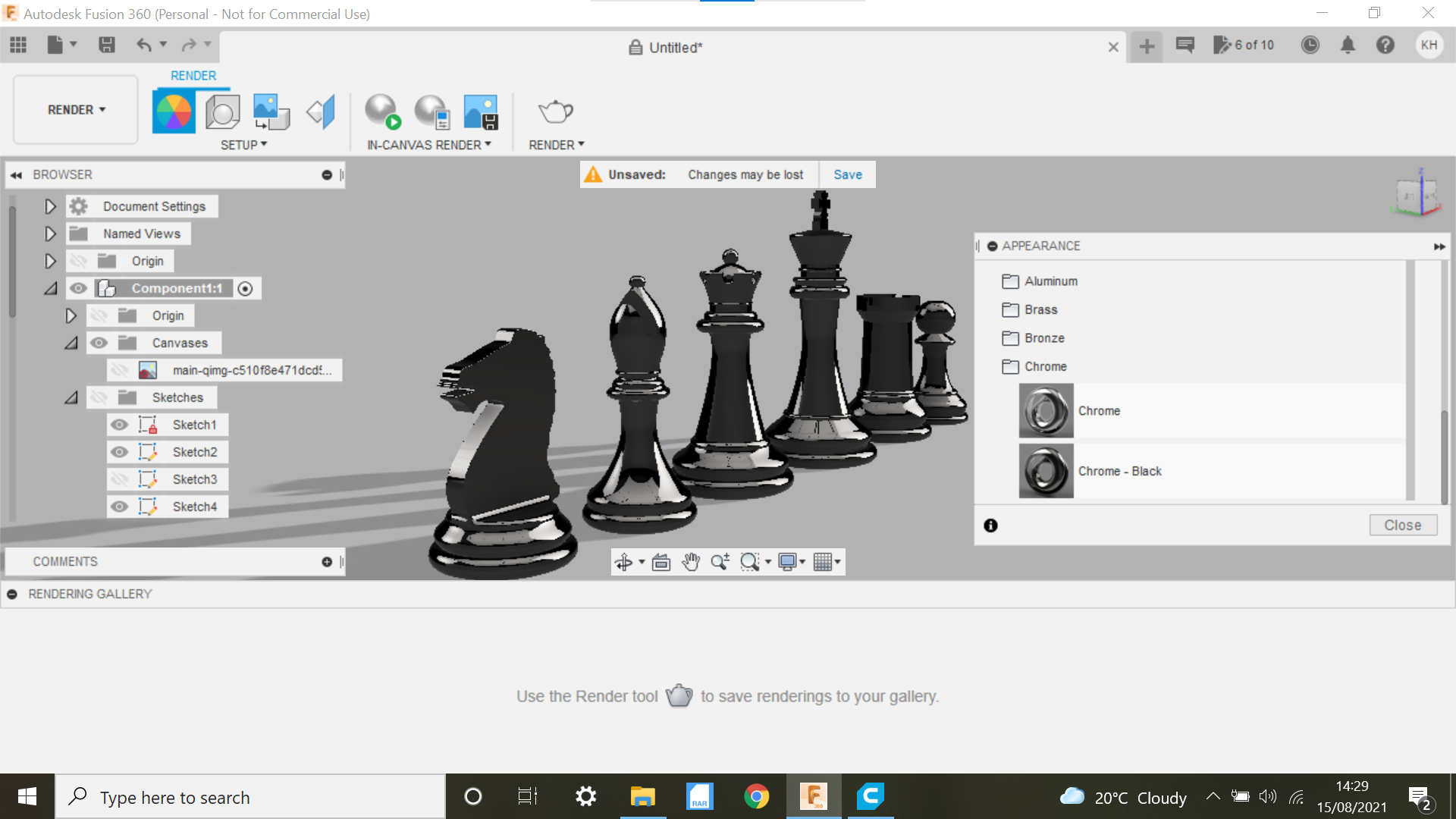The height and width of the screenshot is (819, 1456).
Task: Open Google Chrome from the taskbar
Action: point(755,796)
